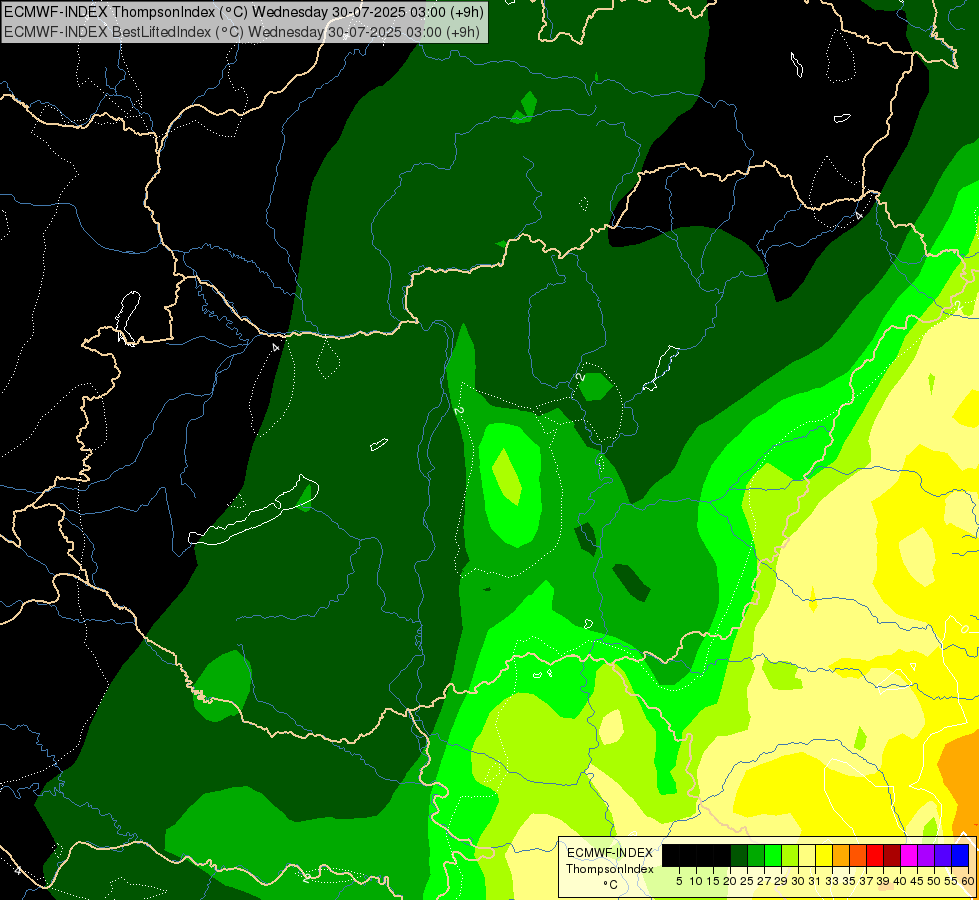Screen dimensions: 979x900
Task: Select the magenta 40–45 legend swatch
Action: coord(909,855)
